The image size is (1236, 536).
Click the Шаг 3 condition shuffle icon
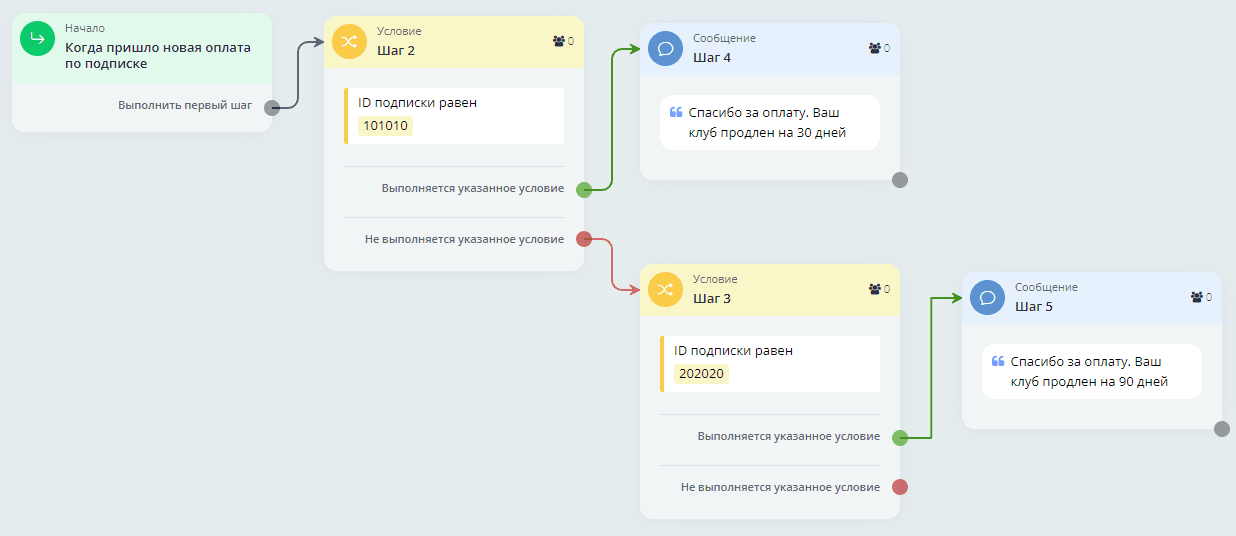pos(665,289)
